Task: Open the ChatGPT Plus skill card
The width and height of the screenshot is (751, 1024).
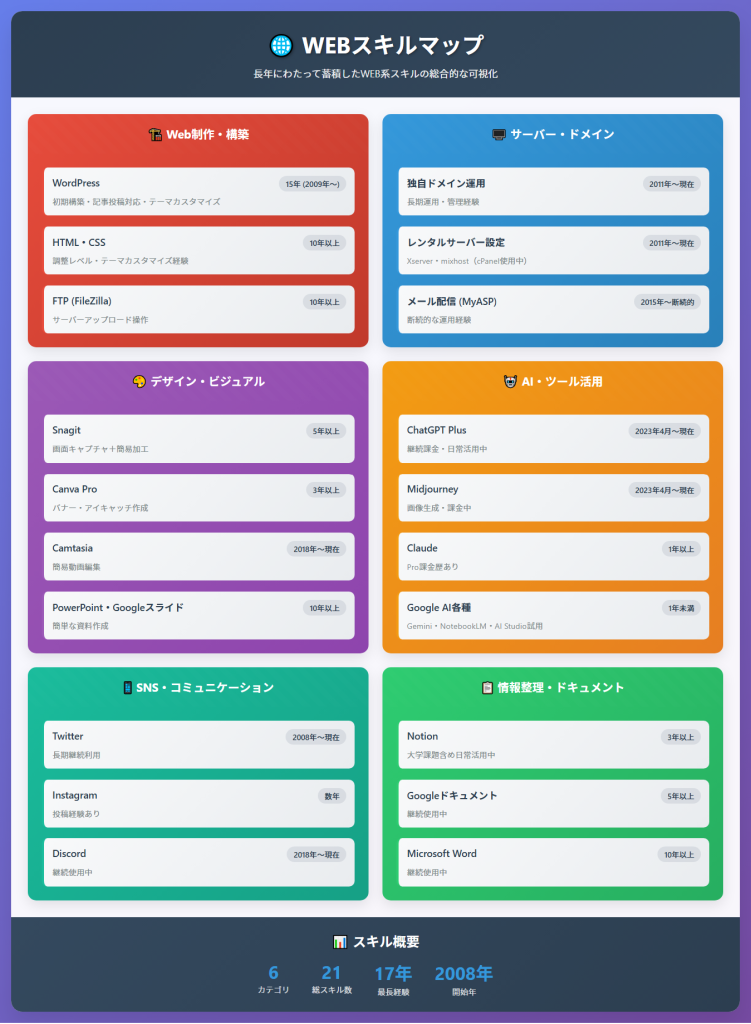Action: (553, 439)
